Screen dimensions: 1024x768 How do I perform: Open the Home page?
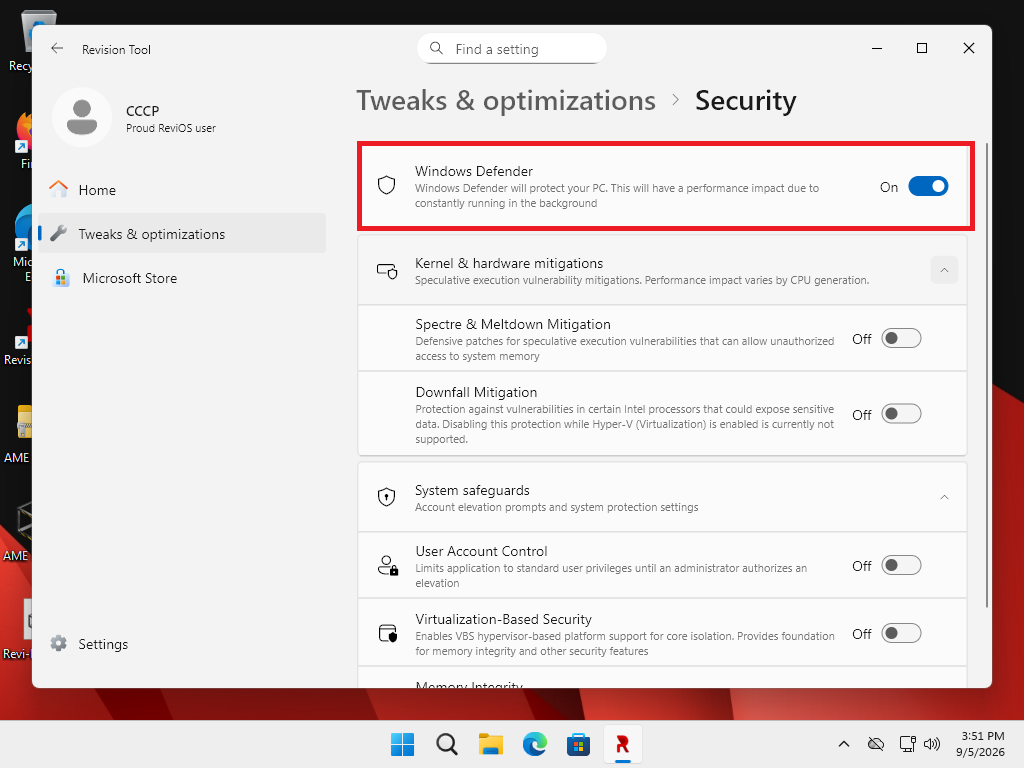click(182, 189)
